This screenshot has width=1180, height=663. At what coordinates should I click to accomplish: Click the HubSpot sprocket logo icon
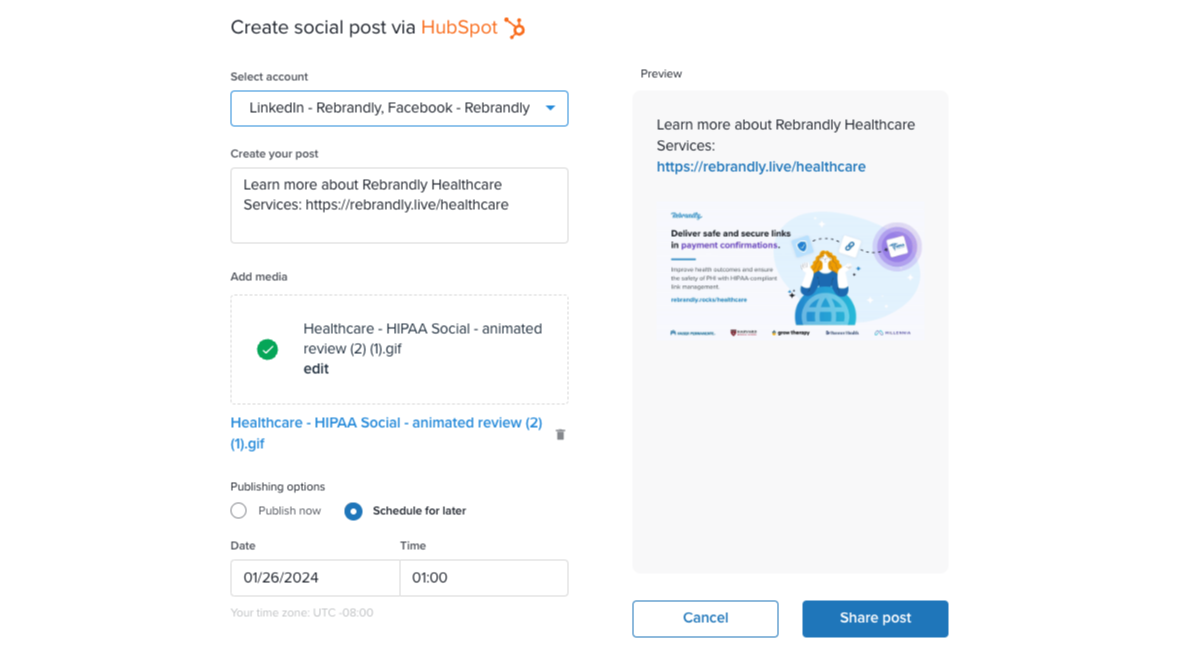click(515, 28)
